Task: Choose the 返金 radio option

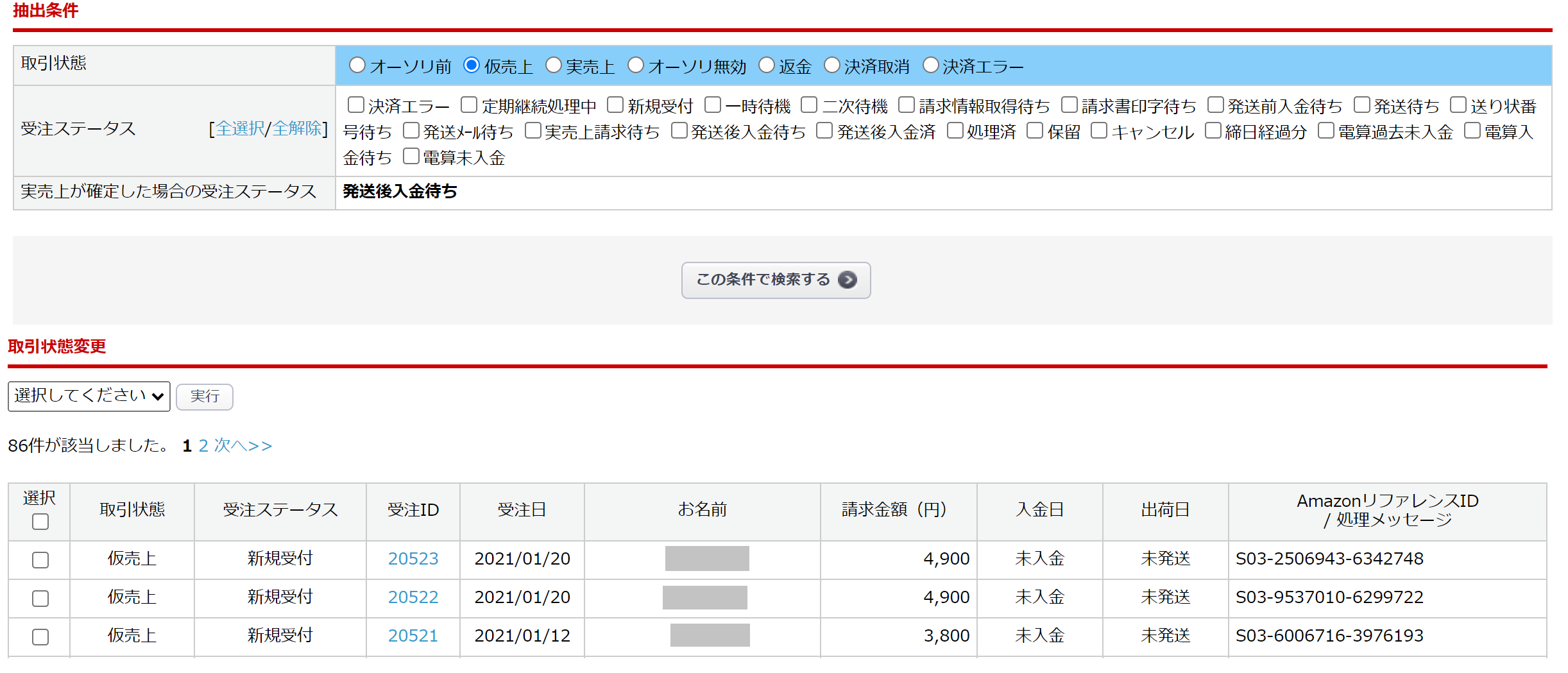Action: [x=767, y=65]
